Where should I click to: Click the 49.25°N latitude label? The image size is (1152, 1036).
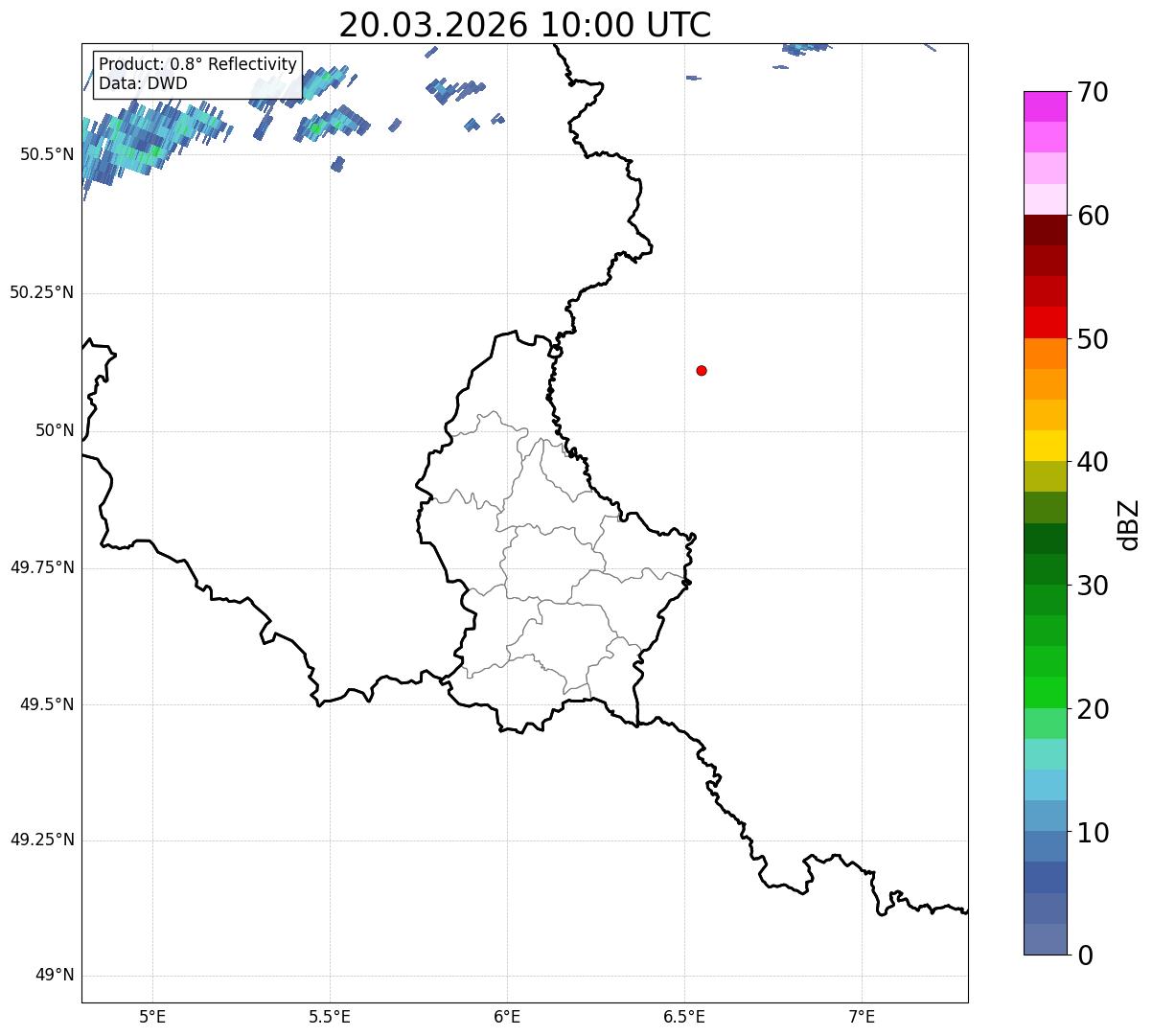pyautogui.click(x=41, y=840)
